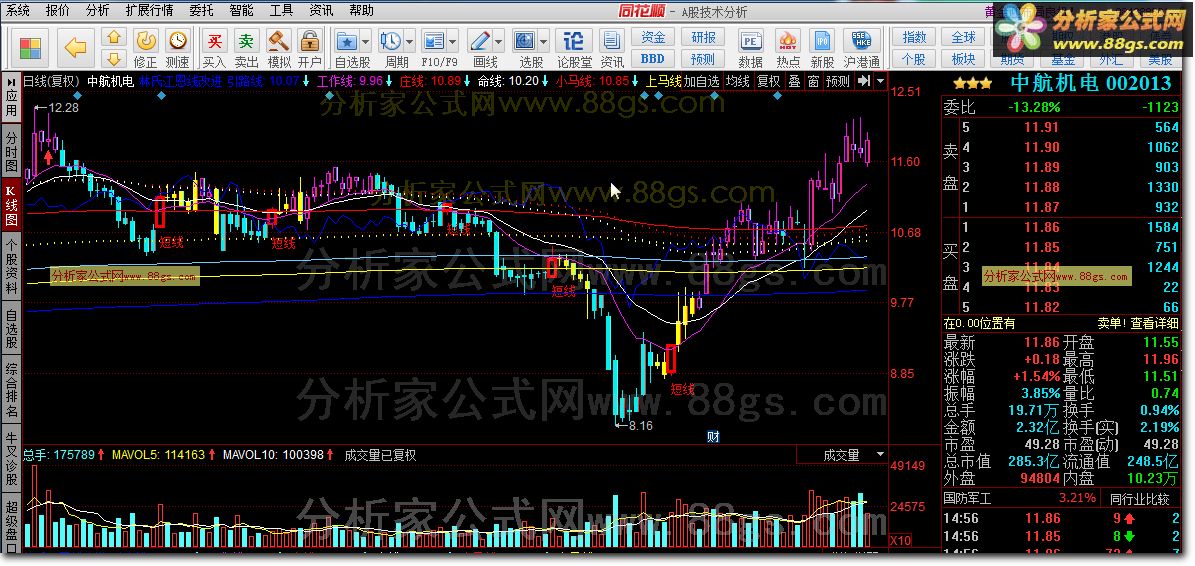This screenshot has width=1195, height=566.
Task: Open the 论股堂 forum icon
Action: 574,40
